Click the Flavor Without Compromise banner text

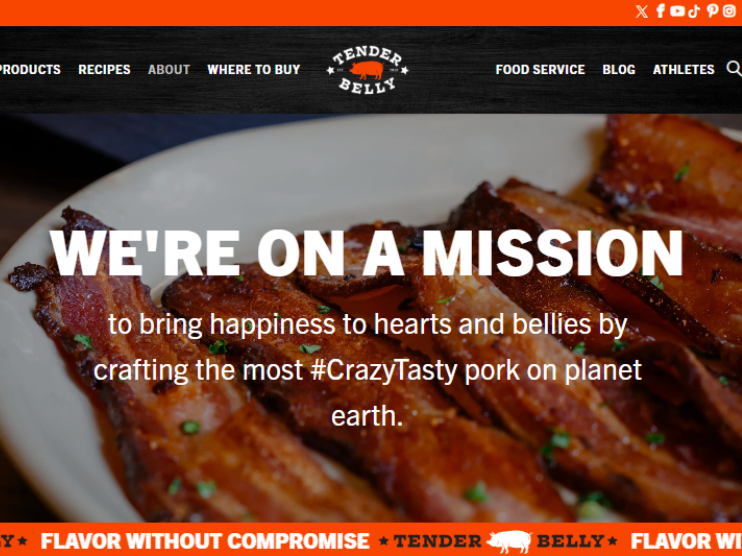point(205,541)
